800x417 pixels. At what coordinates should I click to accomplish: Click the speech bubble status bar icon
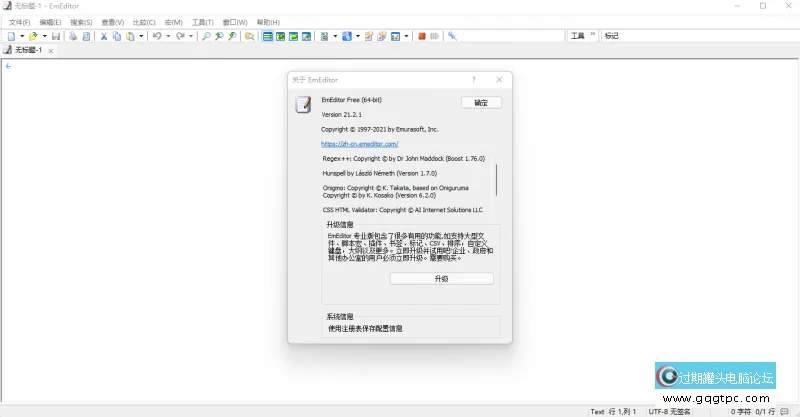[x=784, y=411]
